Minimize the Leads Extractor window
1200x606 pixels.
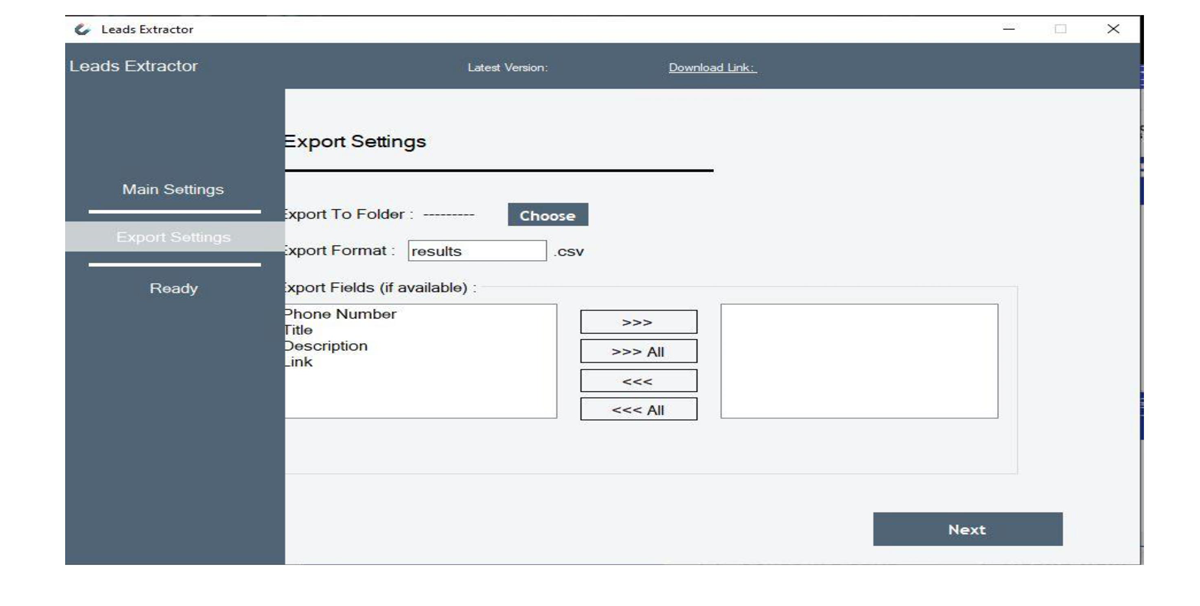1009,30
